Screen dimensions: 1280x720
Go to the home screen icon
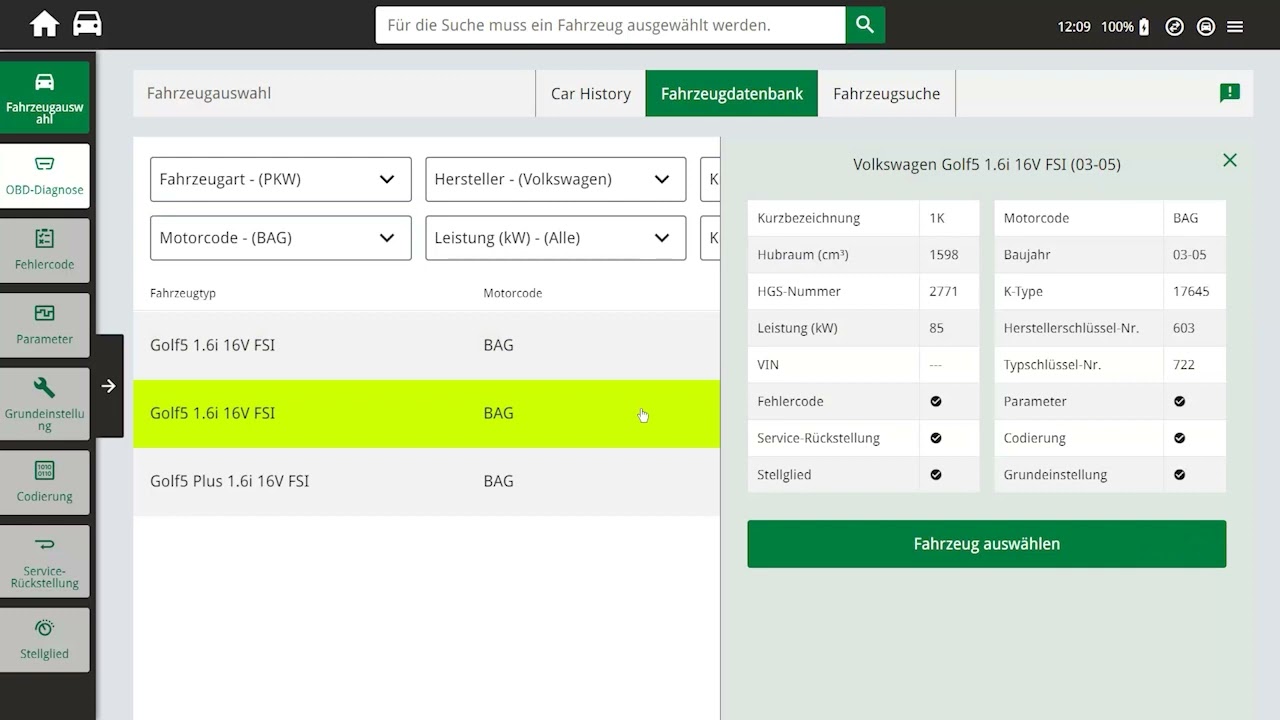click(44, 24)
